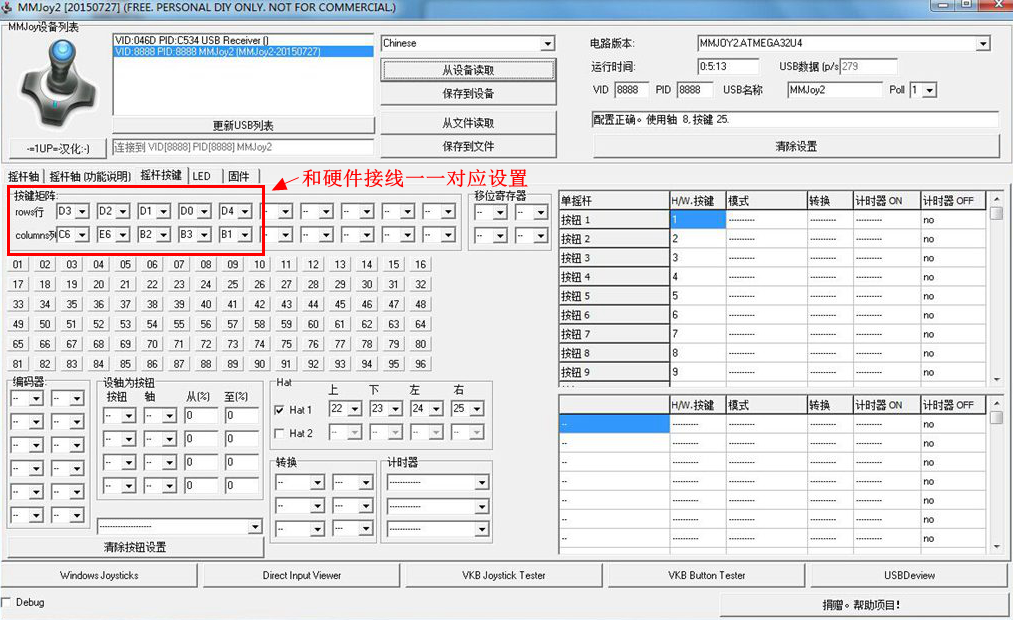The width and height of the screenshot is (1013, 620).
Task: Select row 按钮 1 in table
Action: click(614, 220)
